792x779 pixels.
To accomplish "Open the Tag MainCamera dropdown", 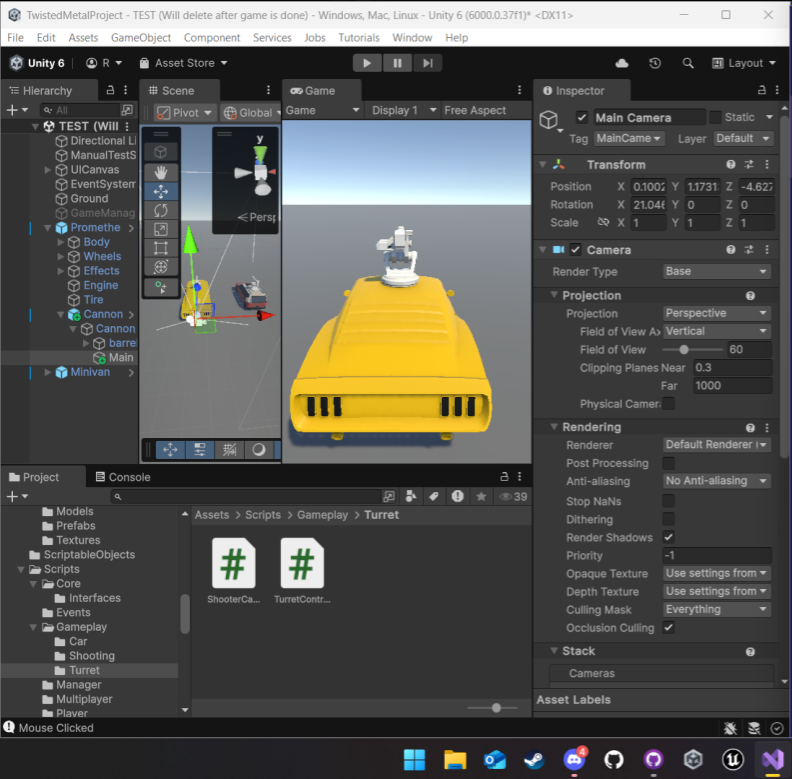I will click(x=628, y=138).
